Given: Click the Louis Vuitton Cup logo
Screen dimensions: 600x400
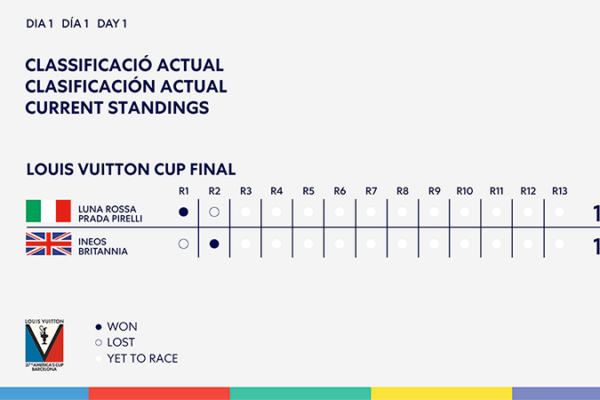Looking at the screenshot, I should [x=44, y=345].
